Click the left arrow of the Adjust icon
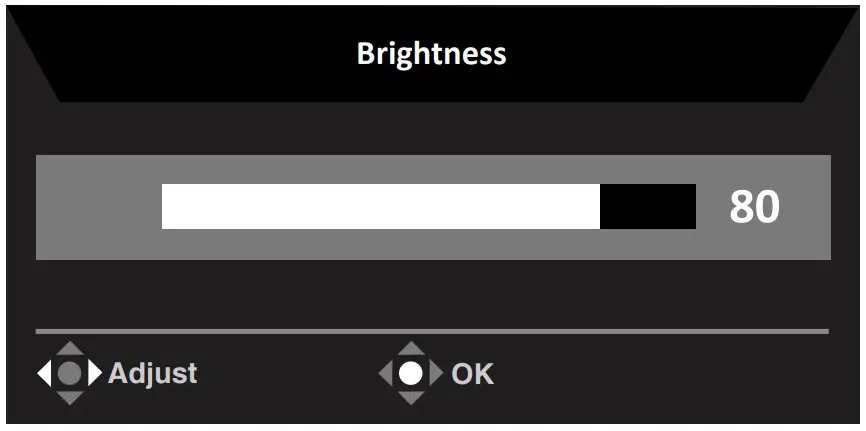This screenshot has height=431, width=866. [43, 373]
